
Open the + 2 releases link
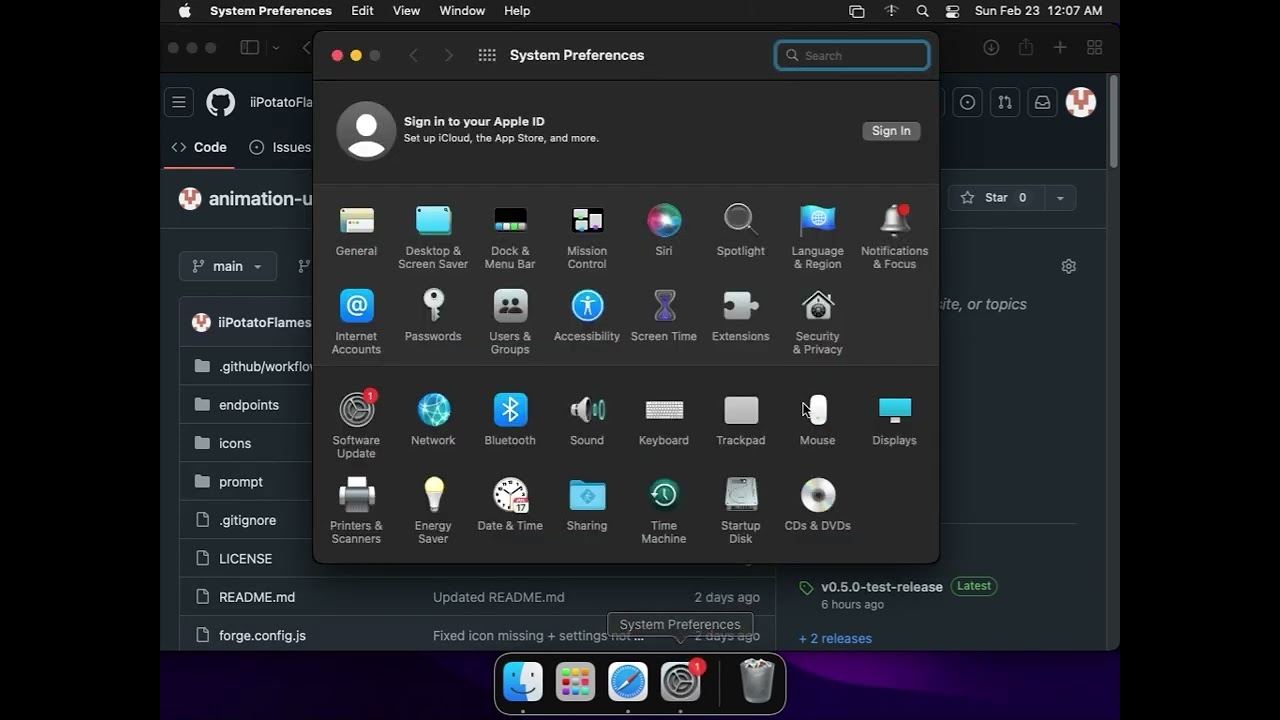pos(835,638)
